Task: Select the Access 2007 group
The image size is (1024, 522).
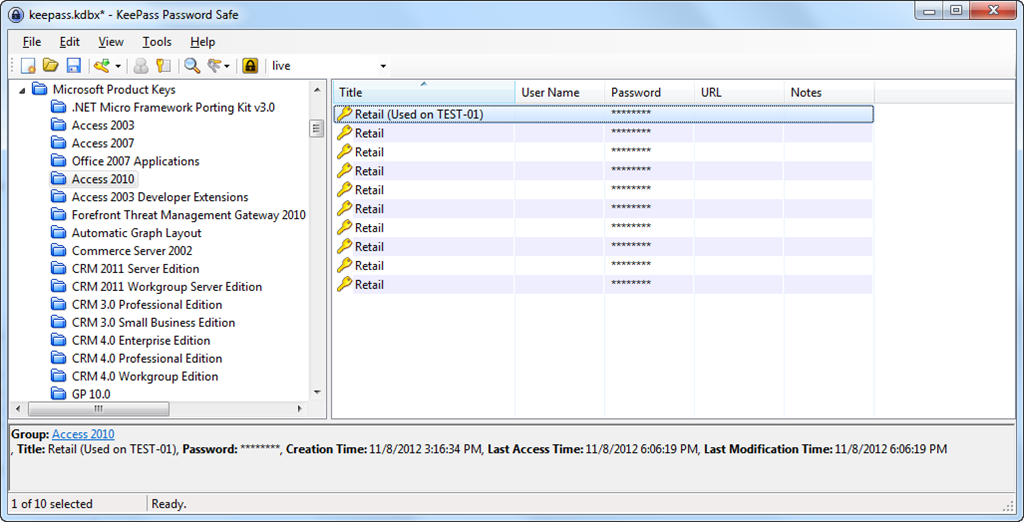Action: point(103,143)
